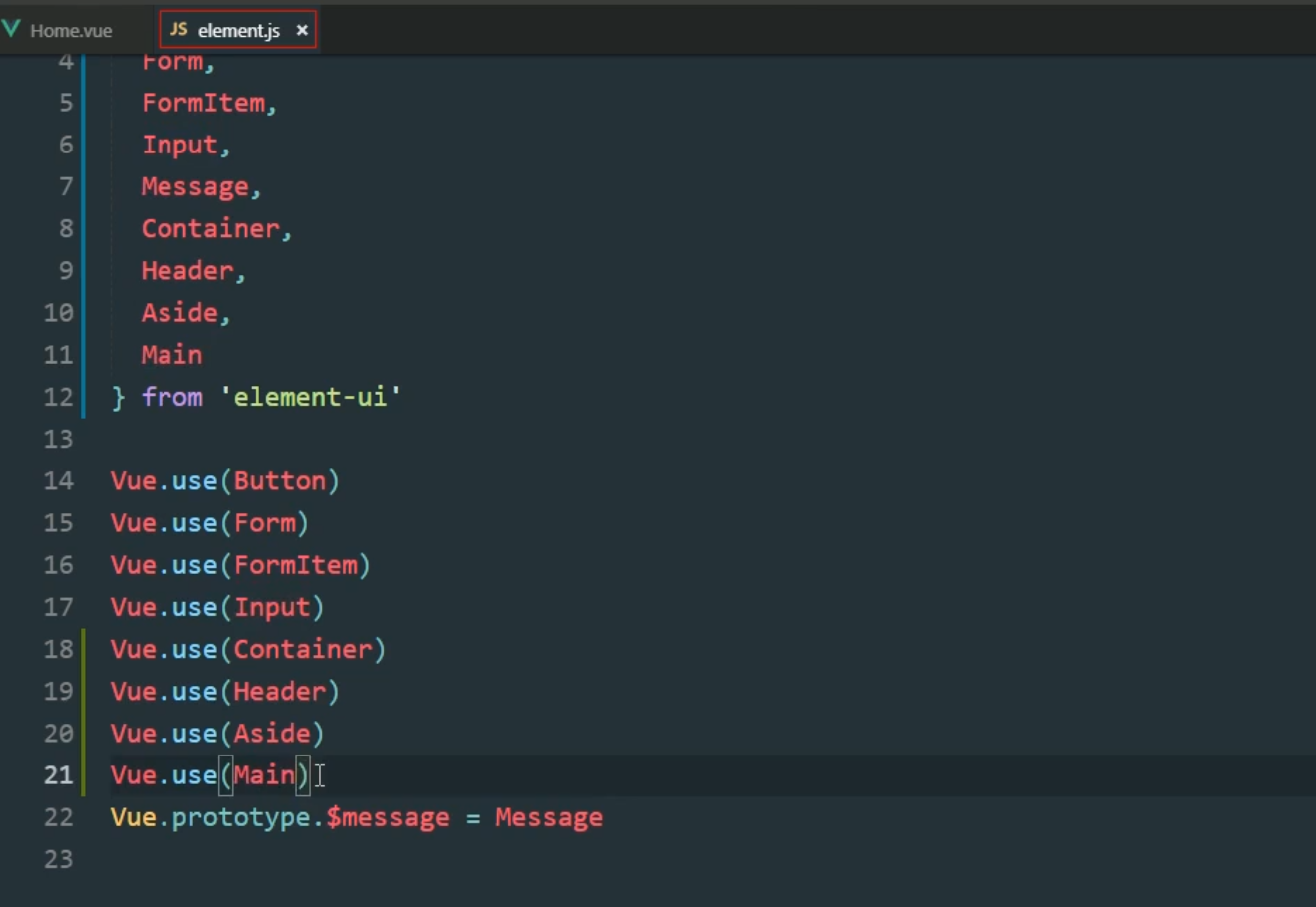
Task: Click '$message' on line 22
Action: click(388, 817)
